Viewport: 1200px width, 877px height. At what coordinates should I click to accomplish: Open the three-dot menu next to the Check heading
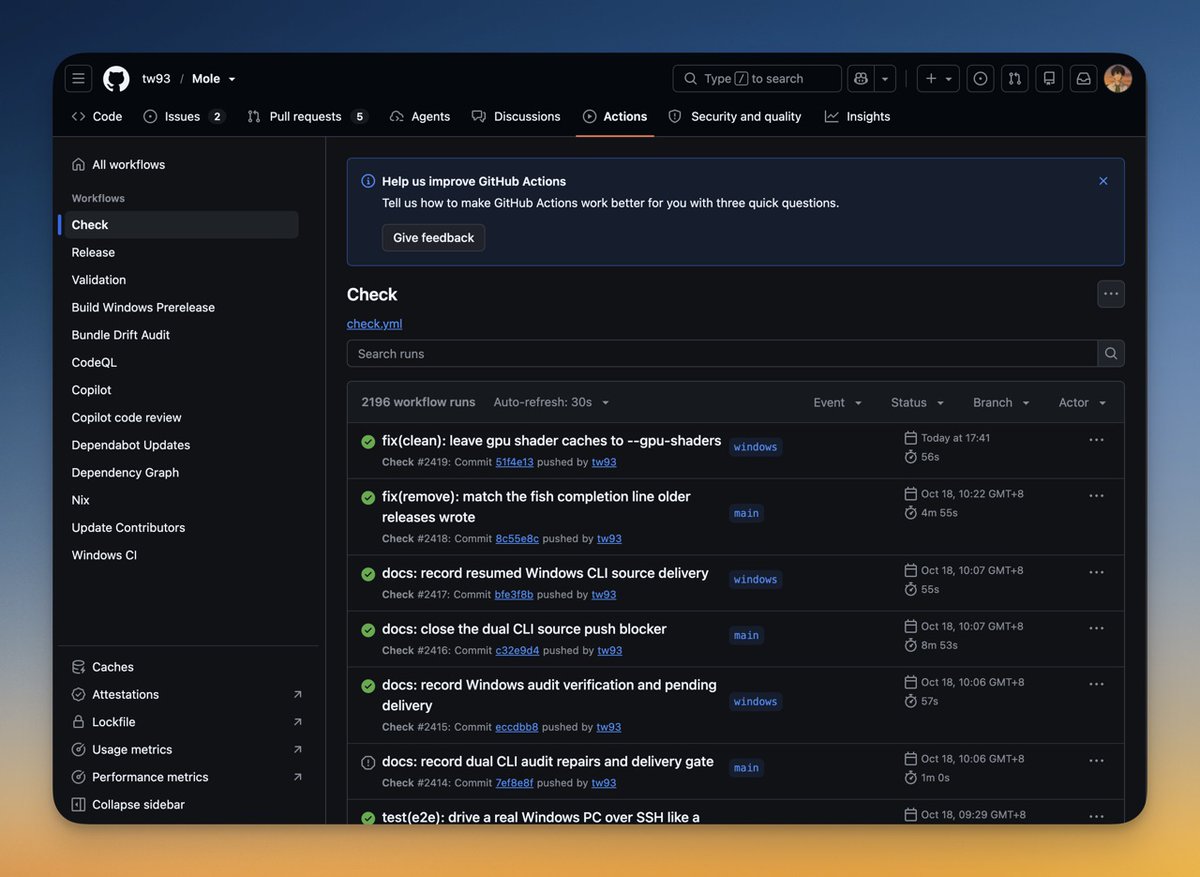click(1111, 294)
